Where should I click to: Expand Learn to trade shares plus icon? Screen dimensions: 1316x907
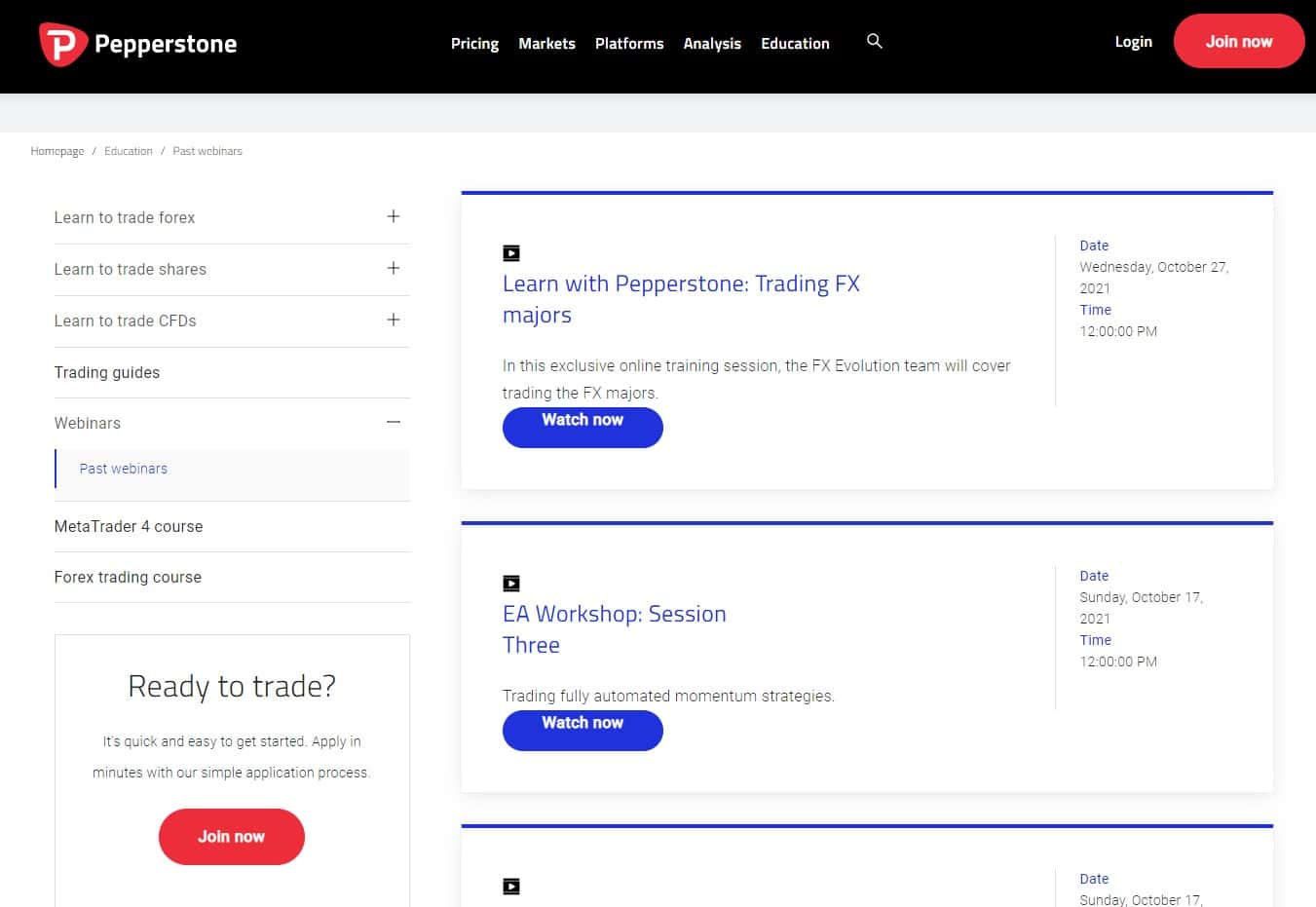(x=394, y=268)
